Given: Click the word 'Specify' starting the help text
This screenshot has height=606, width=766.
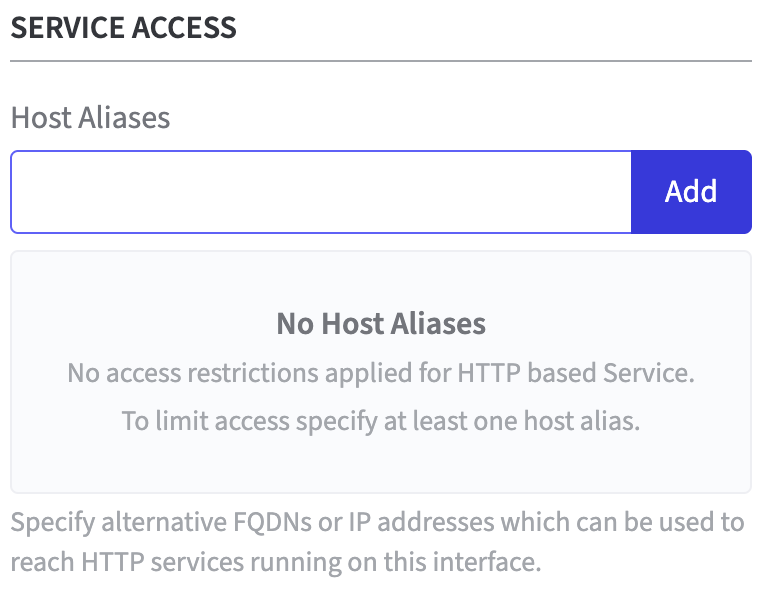Looking at the screenshot, I should click(48, 522).
